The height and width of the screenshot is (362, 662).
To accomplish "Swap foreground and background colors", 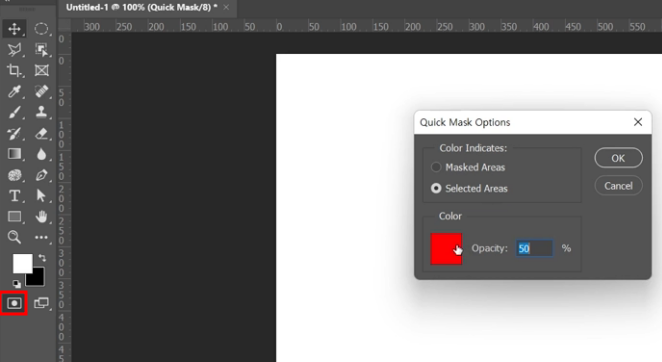I will [42, 257].
